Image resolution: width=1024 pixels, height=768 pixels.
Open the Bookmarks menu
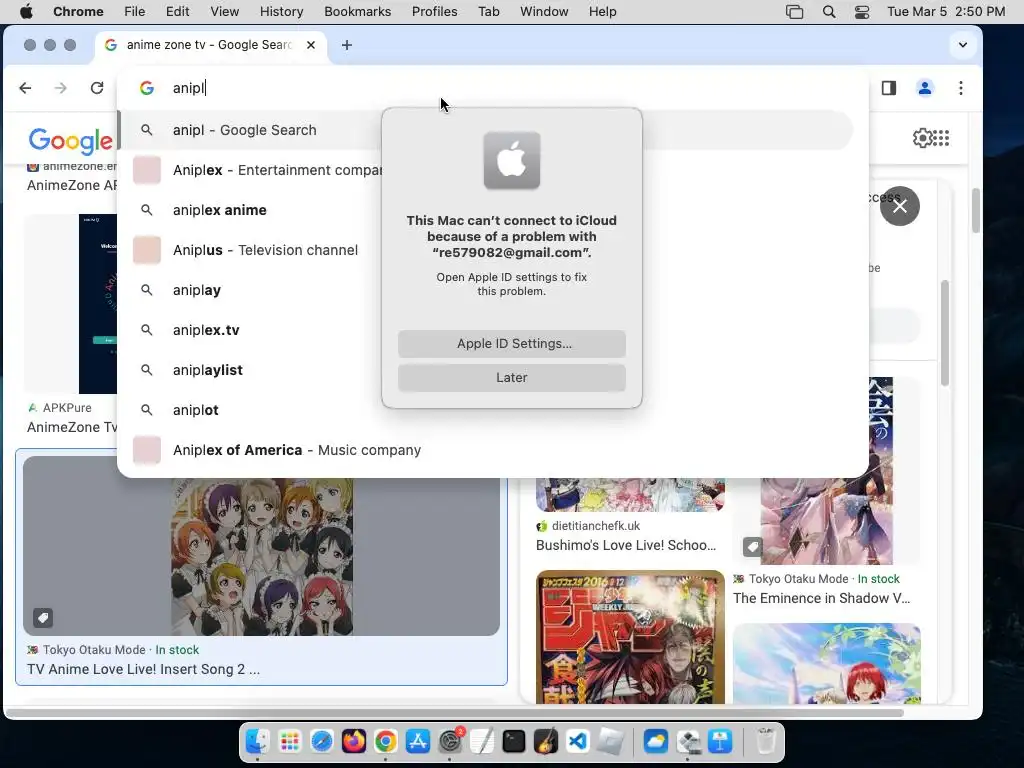(x=357, y=12)
